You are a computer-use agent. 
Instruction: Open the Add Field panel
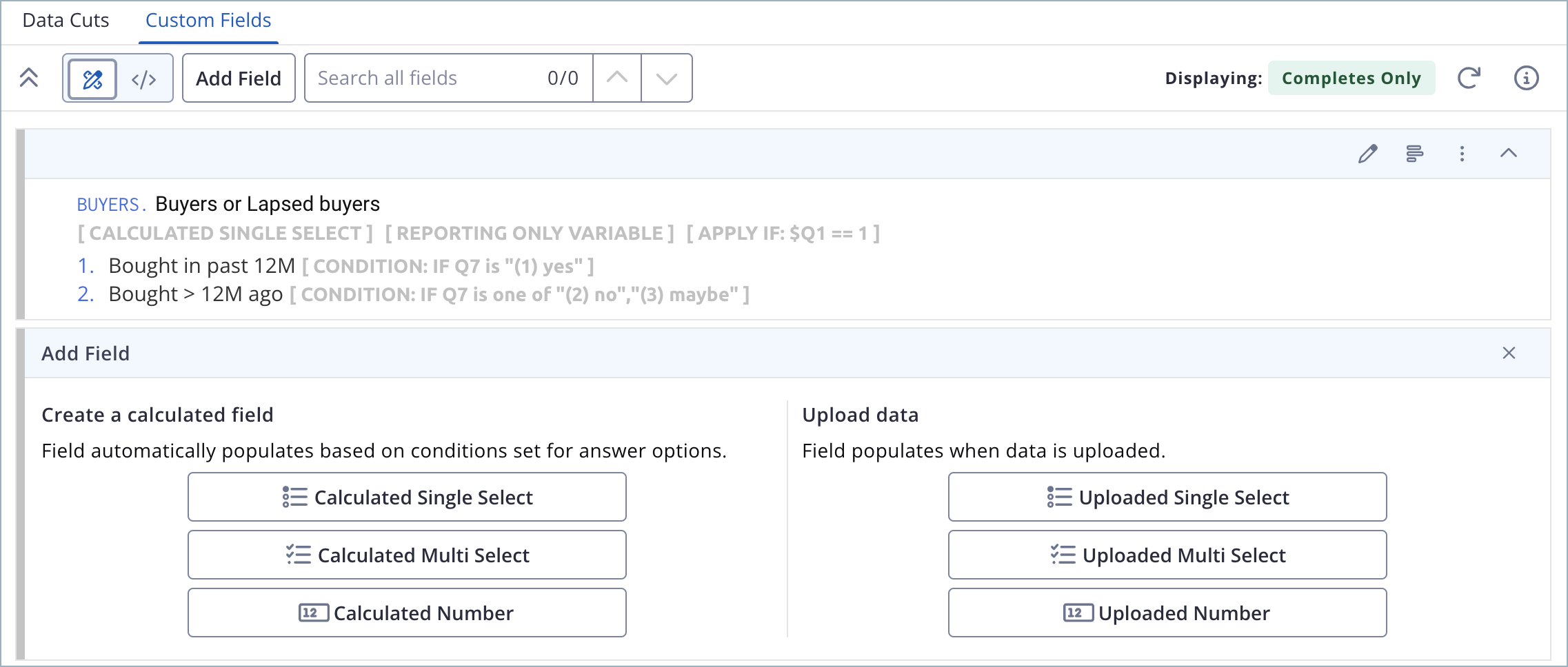pyautogui.click(x=239, y=78)
